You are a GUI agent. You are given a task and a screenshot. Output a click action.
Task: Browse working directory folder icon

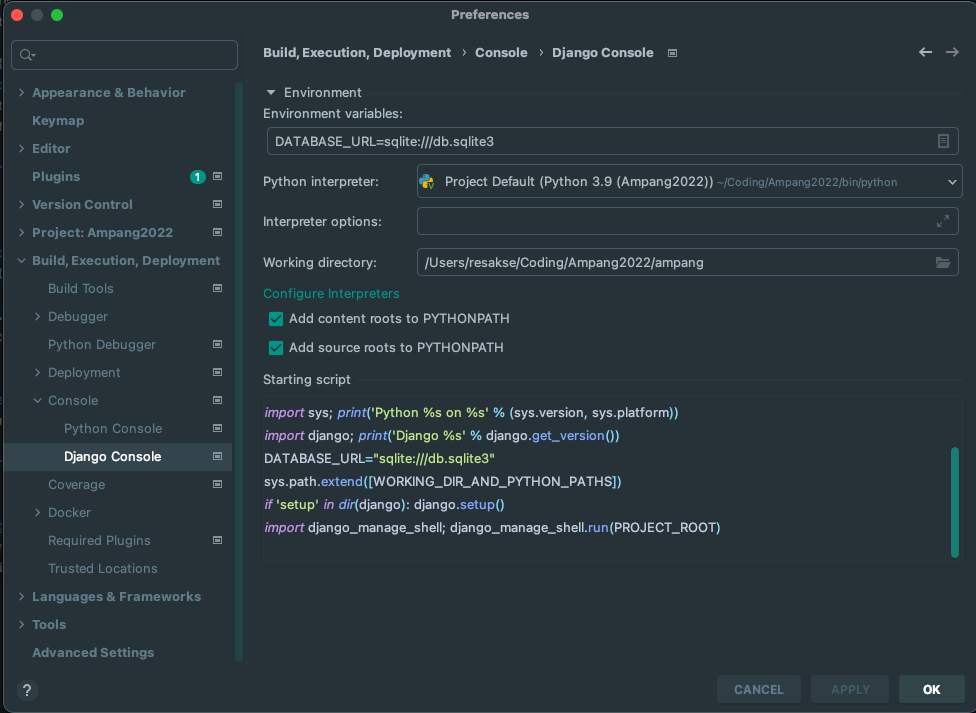(x=943, y=262)
